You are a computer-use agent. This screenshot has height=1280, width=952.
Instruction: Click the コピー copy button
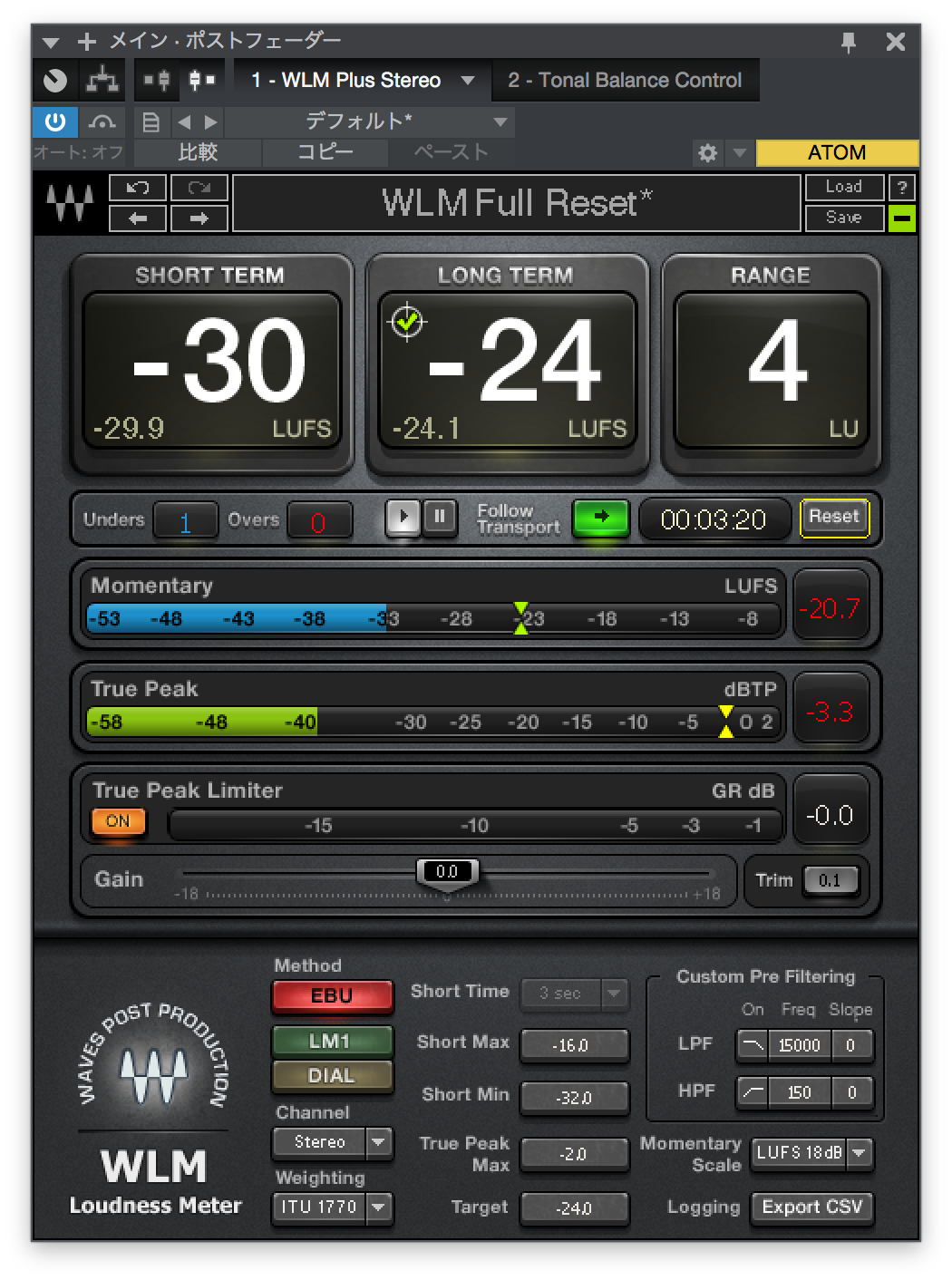point(325,152)
